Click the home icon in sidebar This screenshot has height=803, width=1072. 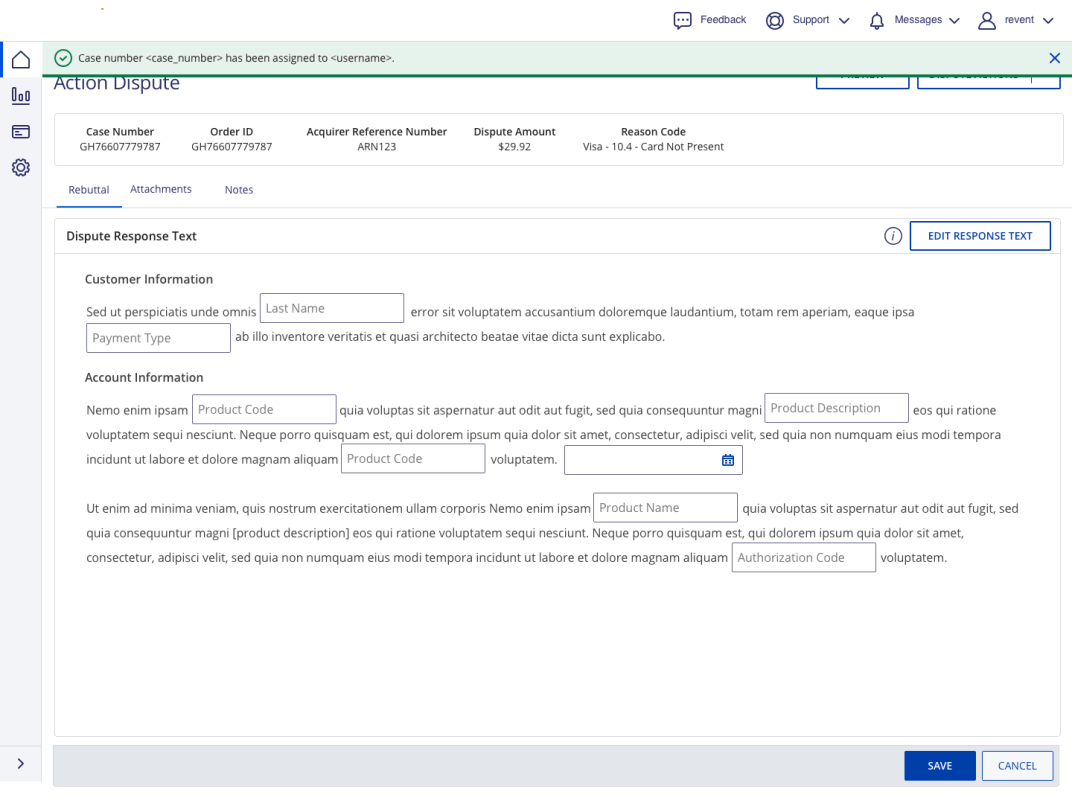tap(20, 60)
